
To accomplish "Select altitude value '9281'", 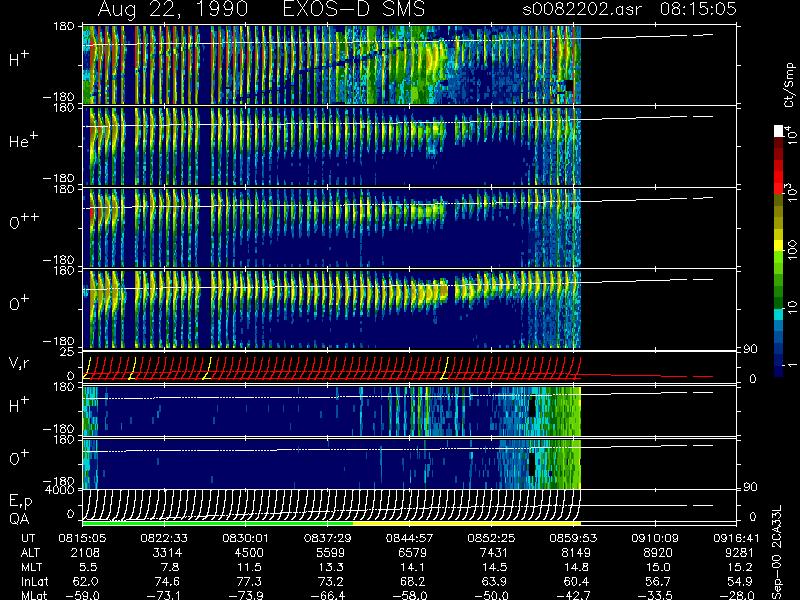I will (x=740, y=553).
